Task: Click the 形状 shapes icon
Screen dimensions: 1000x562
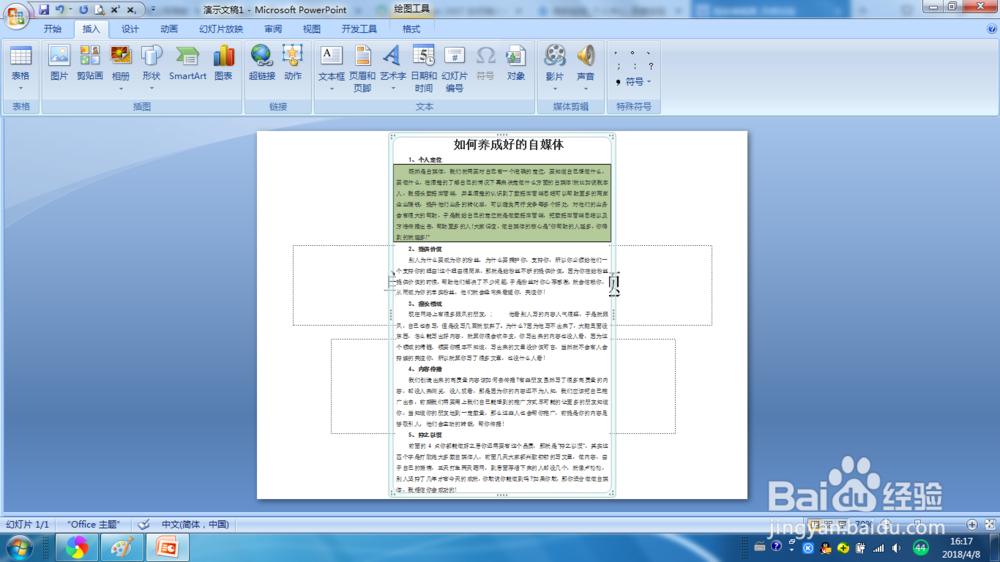Action: pyautogui.click(x=151, y=56)
